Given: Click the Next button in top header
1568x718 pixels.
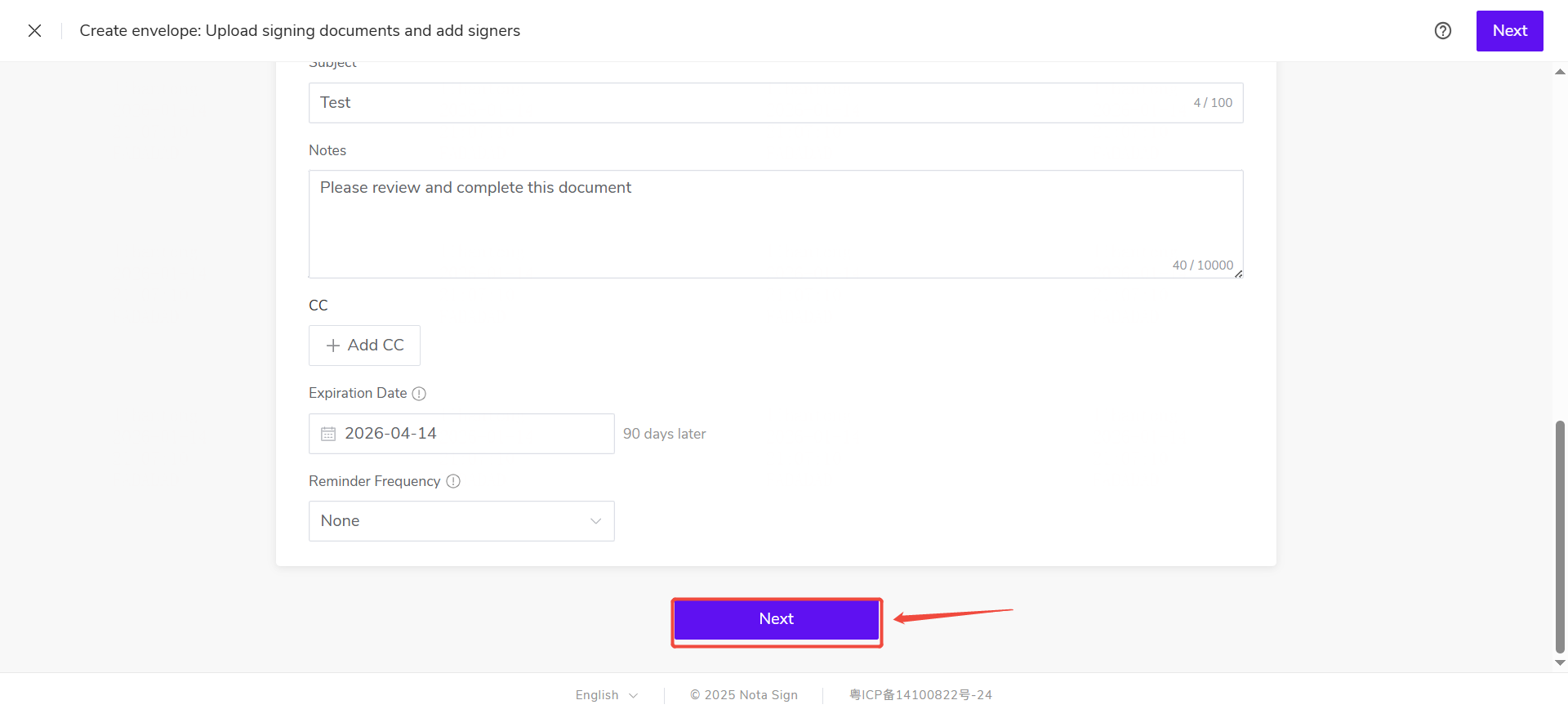Looking at the screenshot, I should coord(1508,31).
